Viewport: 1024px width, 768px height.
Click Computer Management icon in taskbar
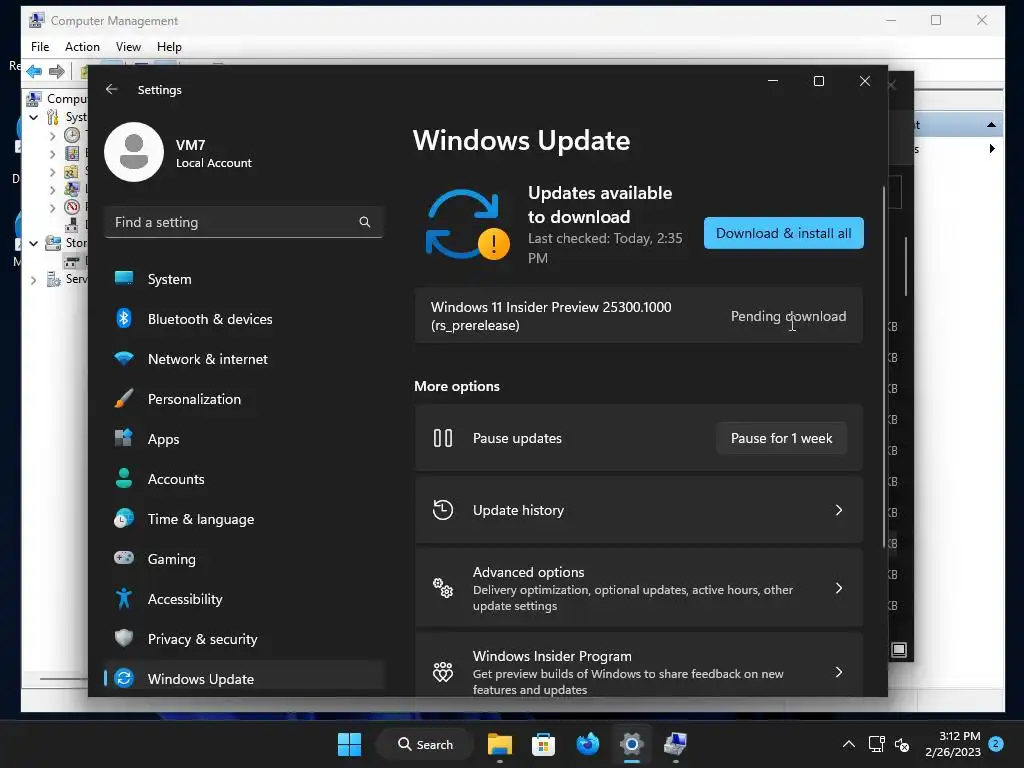tap(675, 744)
